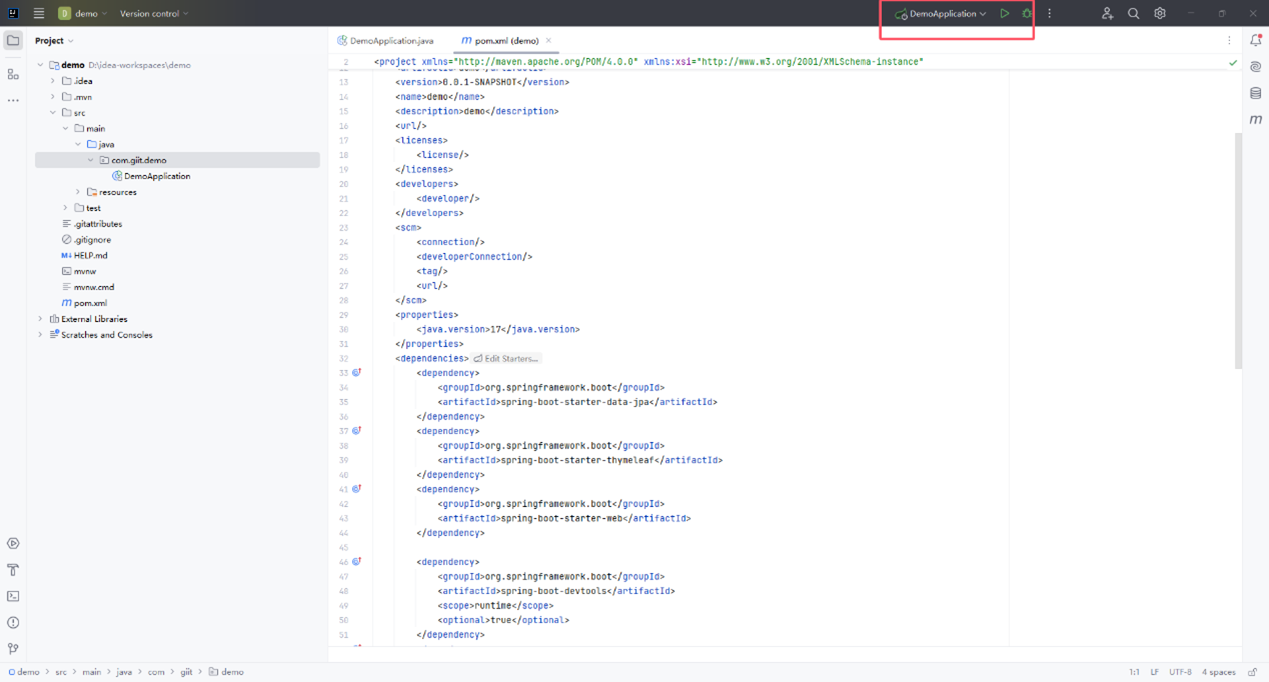Select .gitignore file
Image resolution: width=1269 pixels, height=682 pixels.
click(x=86, y=240)
